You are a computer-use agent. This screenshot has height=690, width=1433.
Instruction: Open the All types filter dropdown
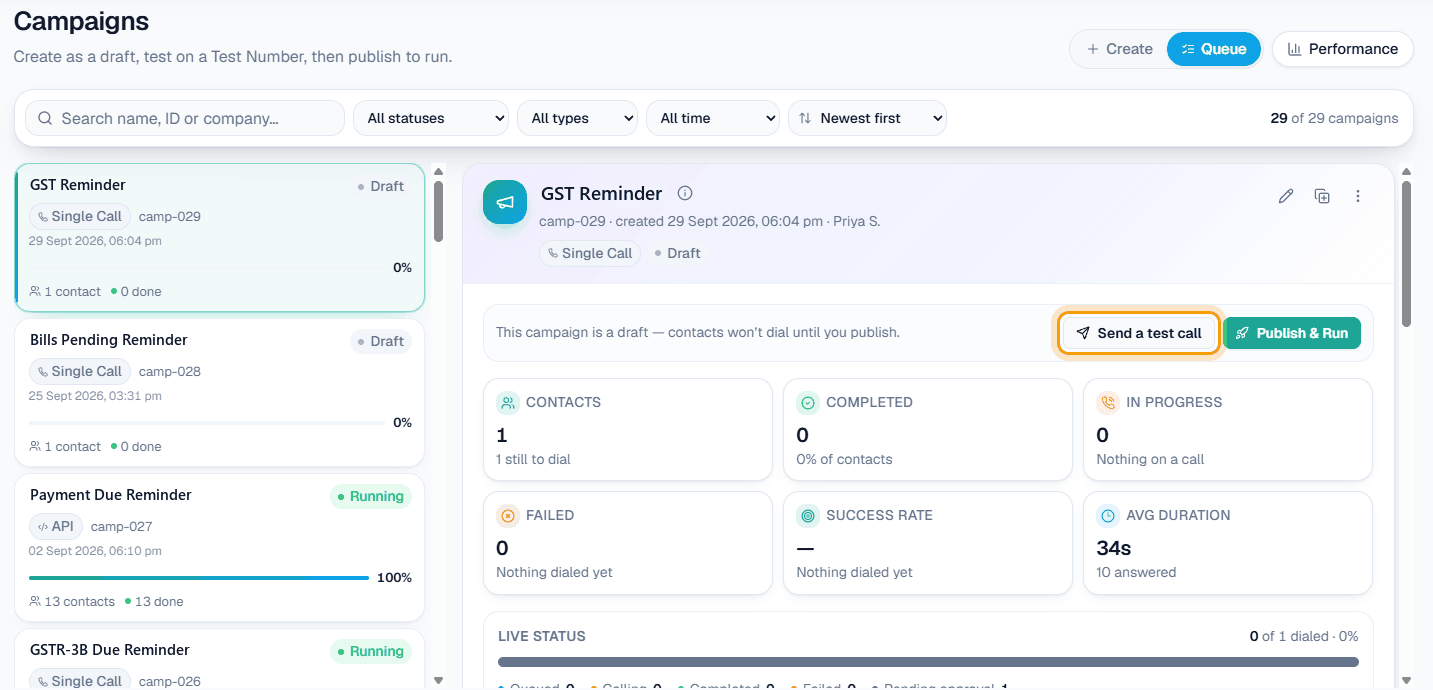point(578,118)
